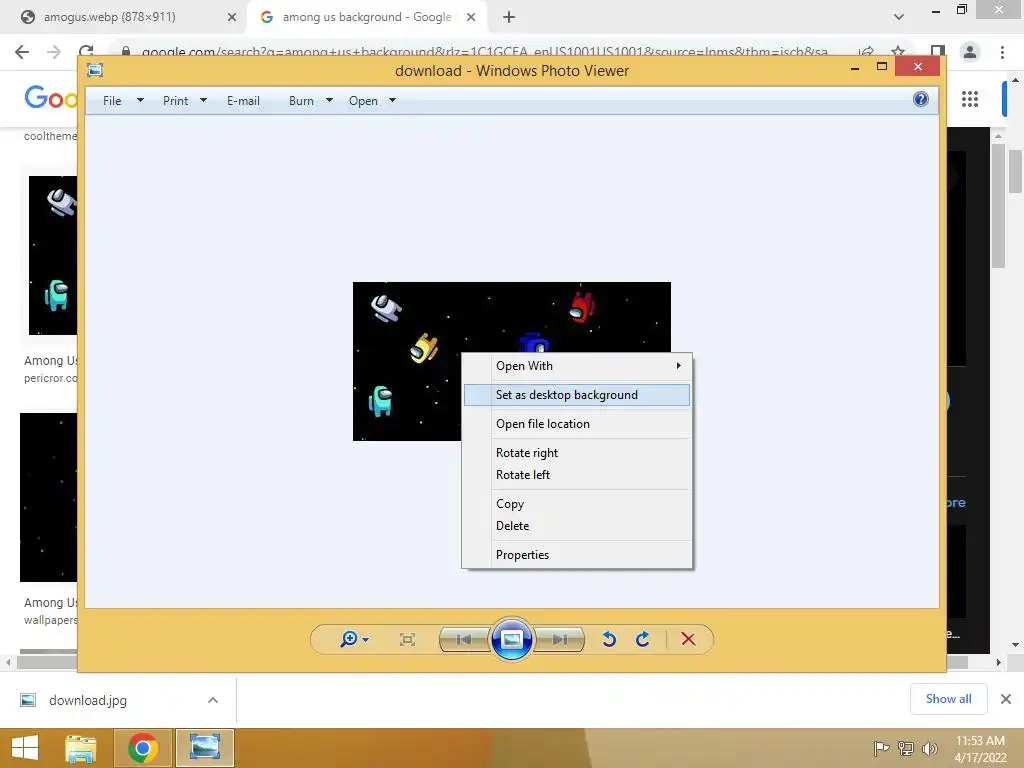Open the Photo Viewer zoom magnifier control
This screenshot has height=768, width=1024.
pyautogui.click(x=354, y=639)
